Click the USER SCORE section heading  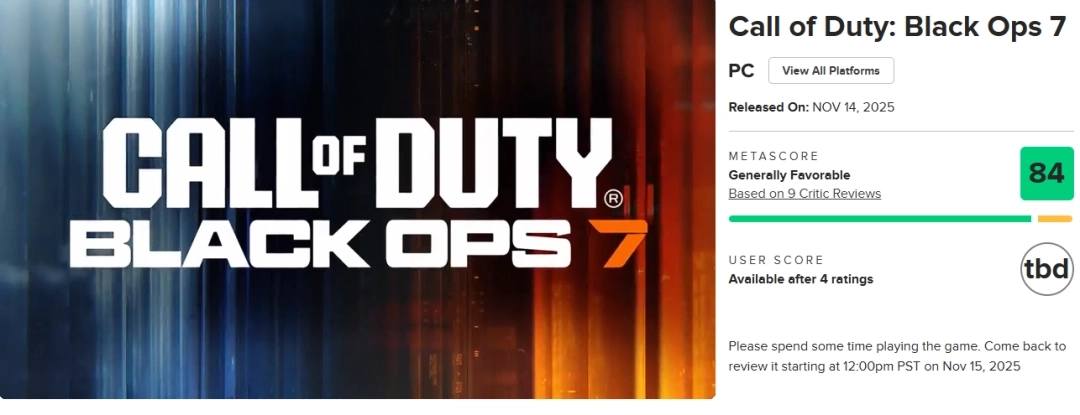click(x=776, y=260)
